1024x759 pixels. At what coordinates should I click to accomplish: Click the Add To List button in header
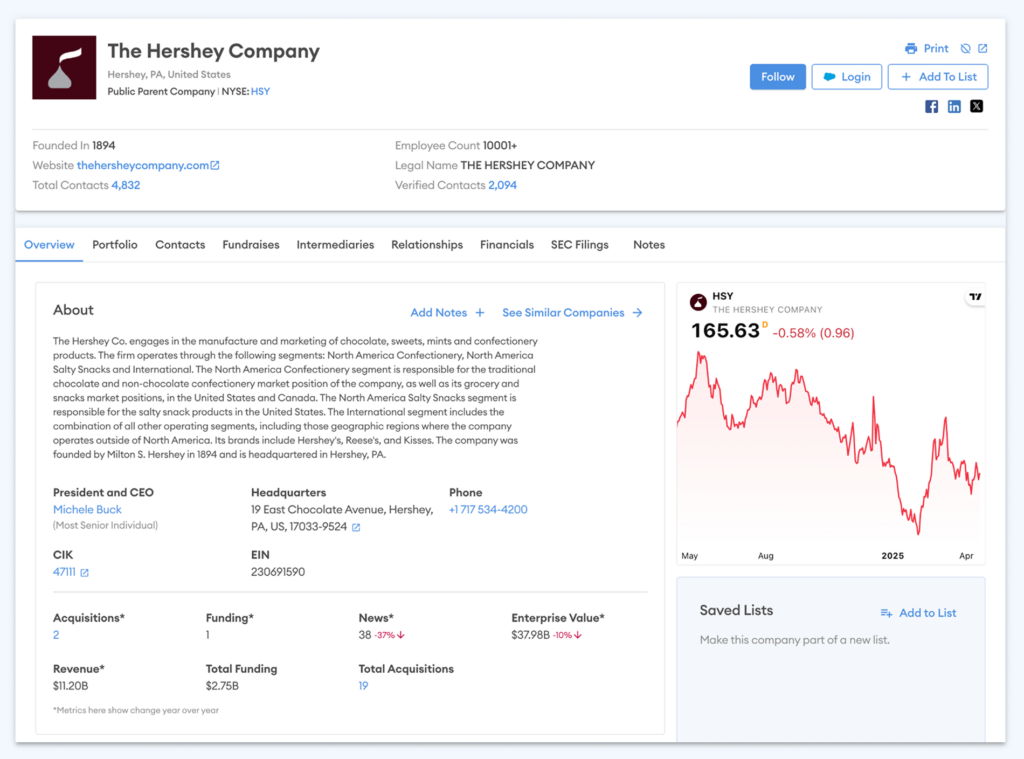point(938,77)
